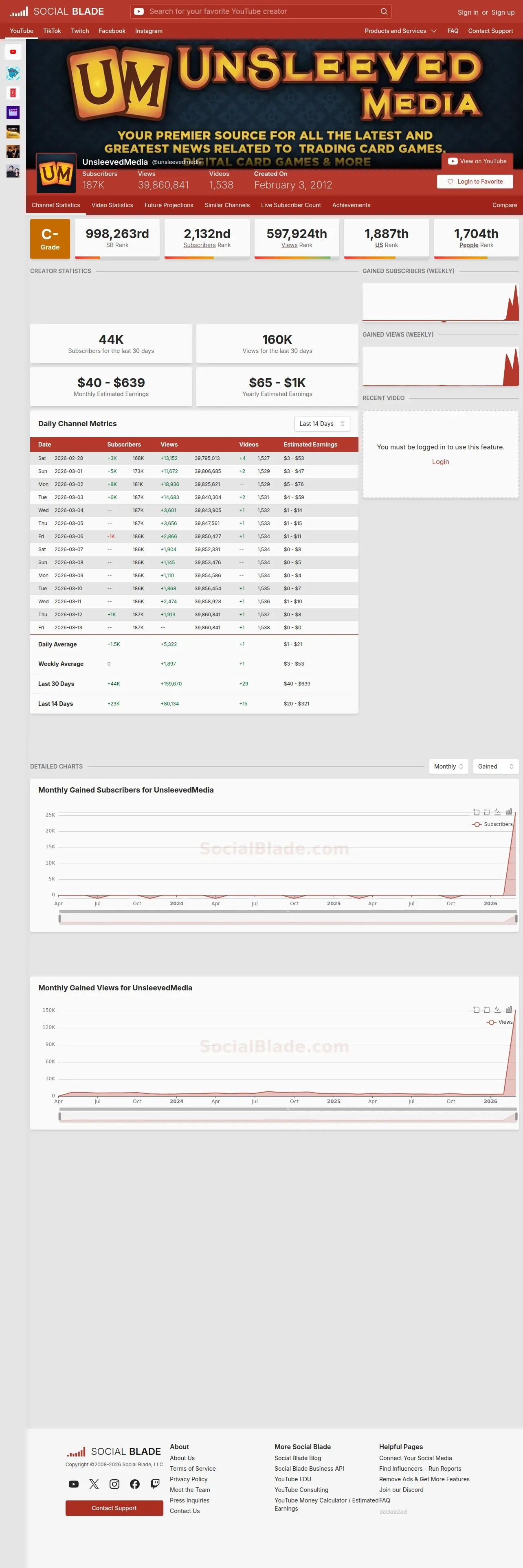
Task: Click Views chart range slider left handle
Action: click(59, 1116)
